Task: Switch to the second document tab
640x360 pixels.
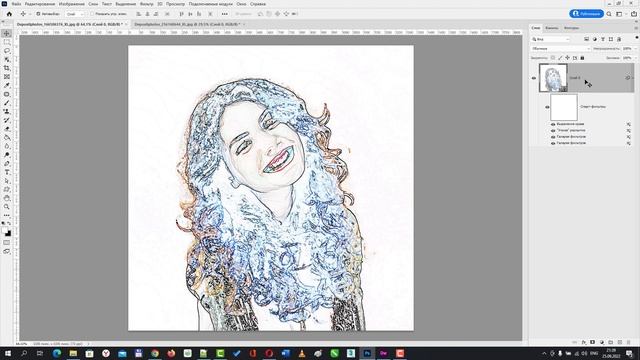Action: pyautogui.click(x=187, y=24)
